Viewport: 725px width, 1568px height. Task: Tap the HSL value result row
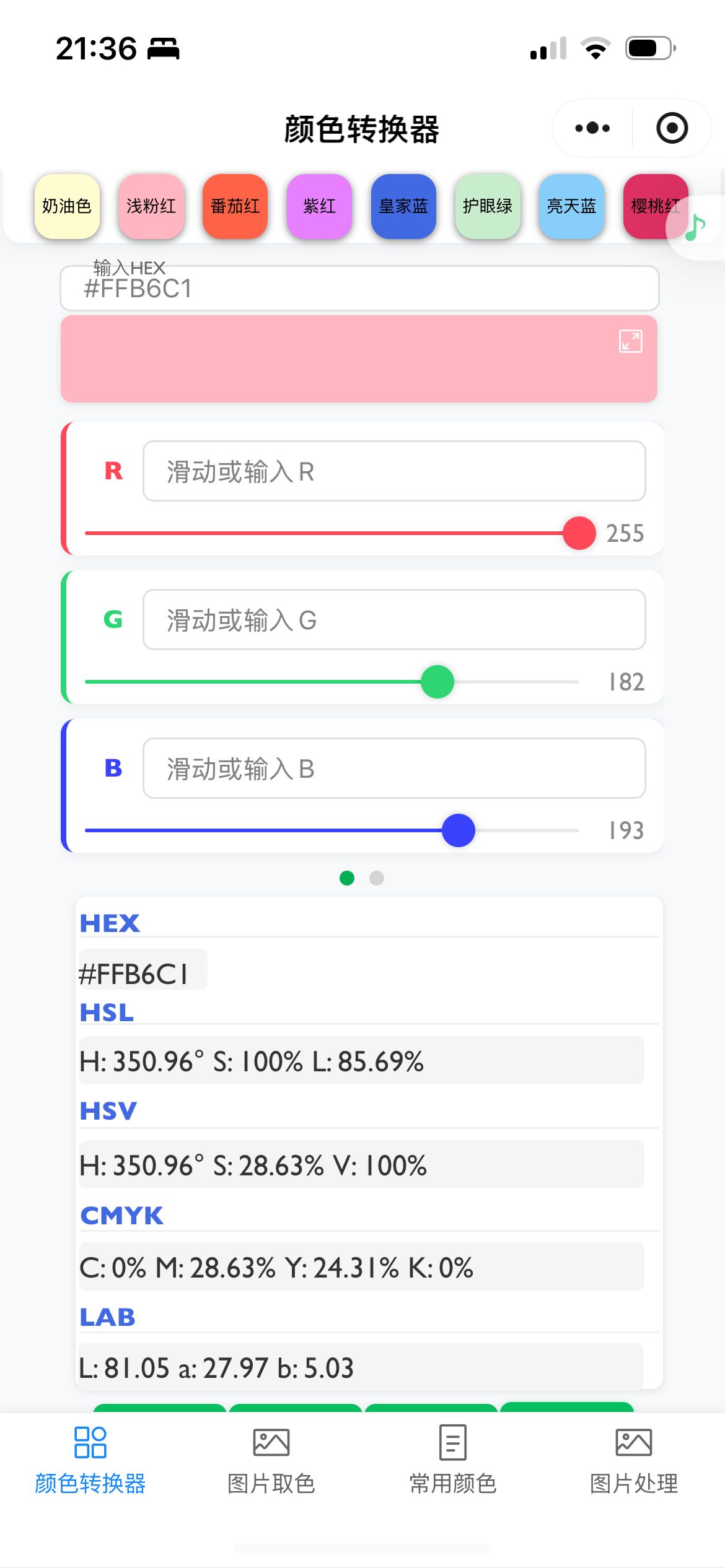(x=362, y=1061)
